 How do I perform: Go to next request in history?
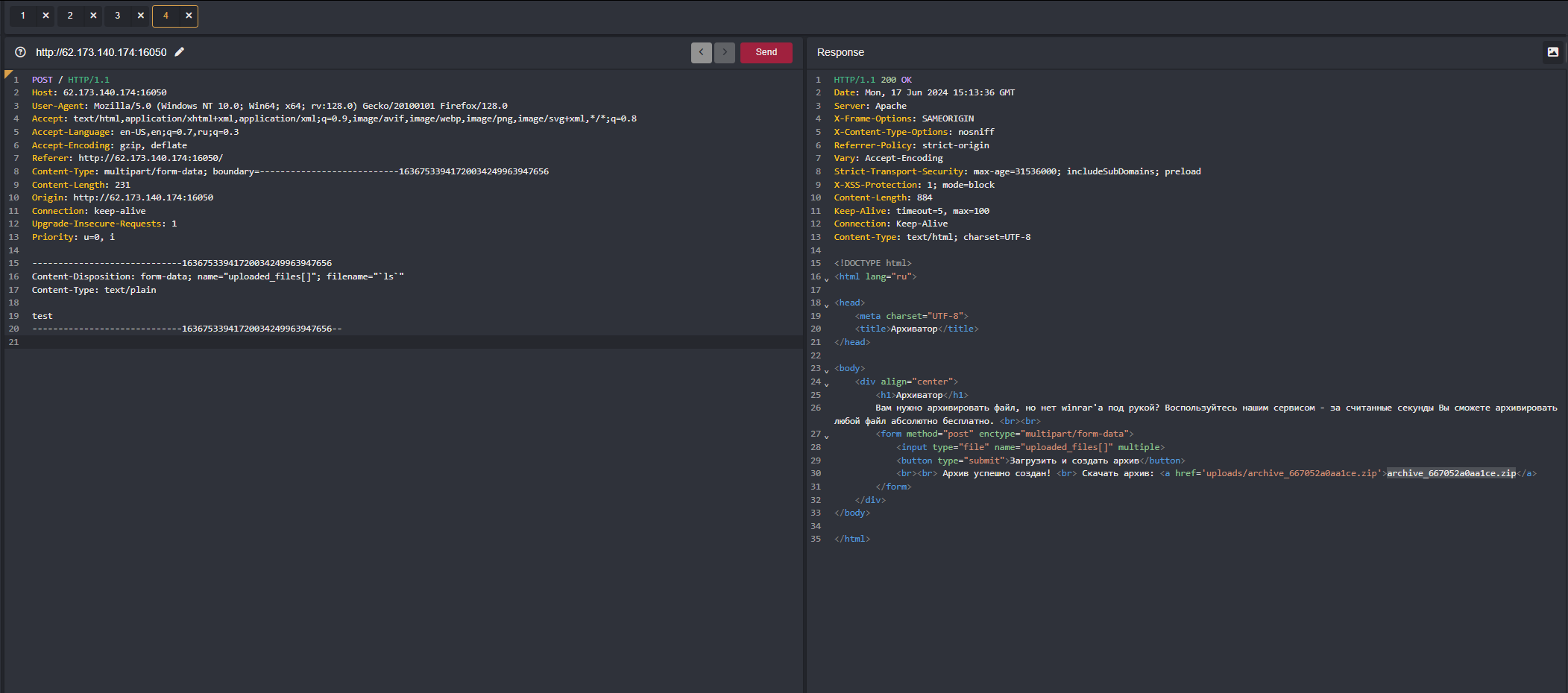[x=725, y=52]
